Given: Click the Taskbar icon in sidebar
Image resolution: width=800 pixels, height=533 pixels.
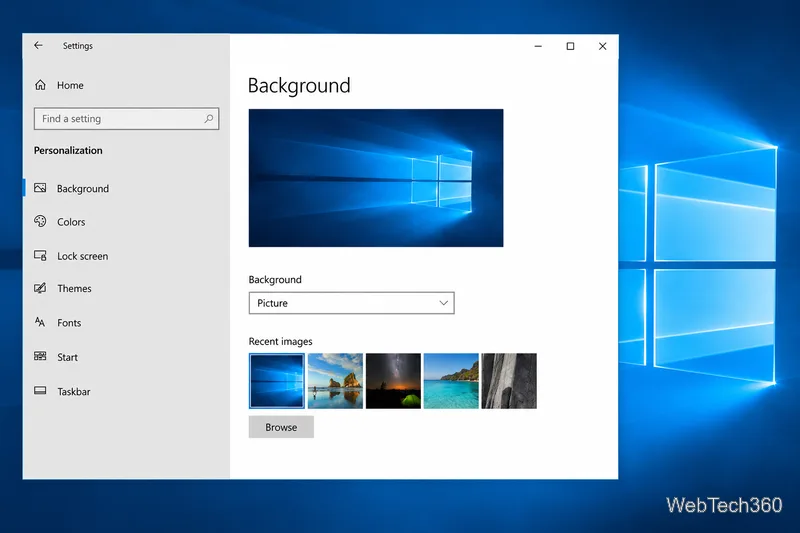Looking at the screenshot, I should (x=40, y=391).
